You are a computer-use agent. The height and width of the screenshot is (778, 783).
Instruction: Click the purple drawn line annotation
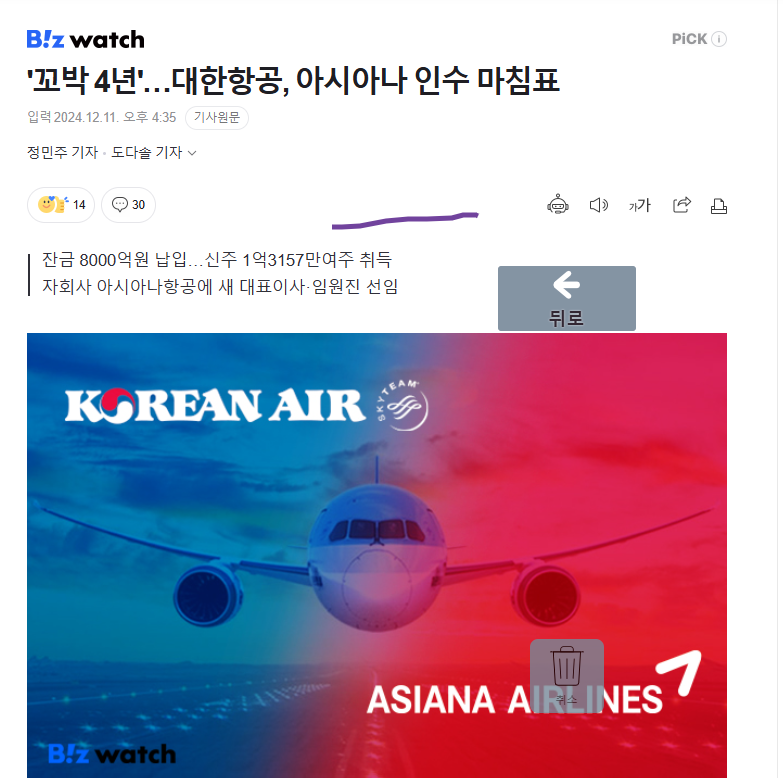click(405, 220)
